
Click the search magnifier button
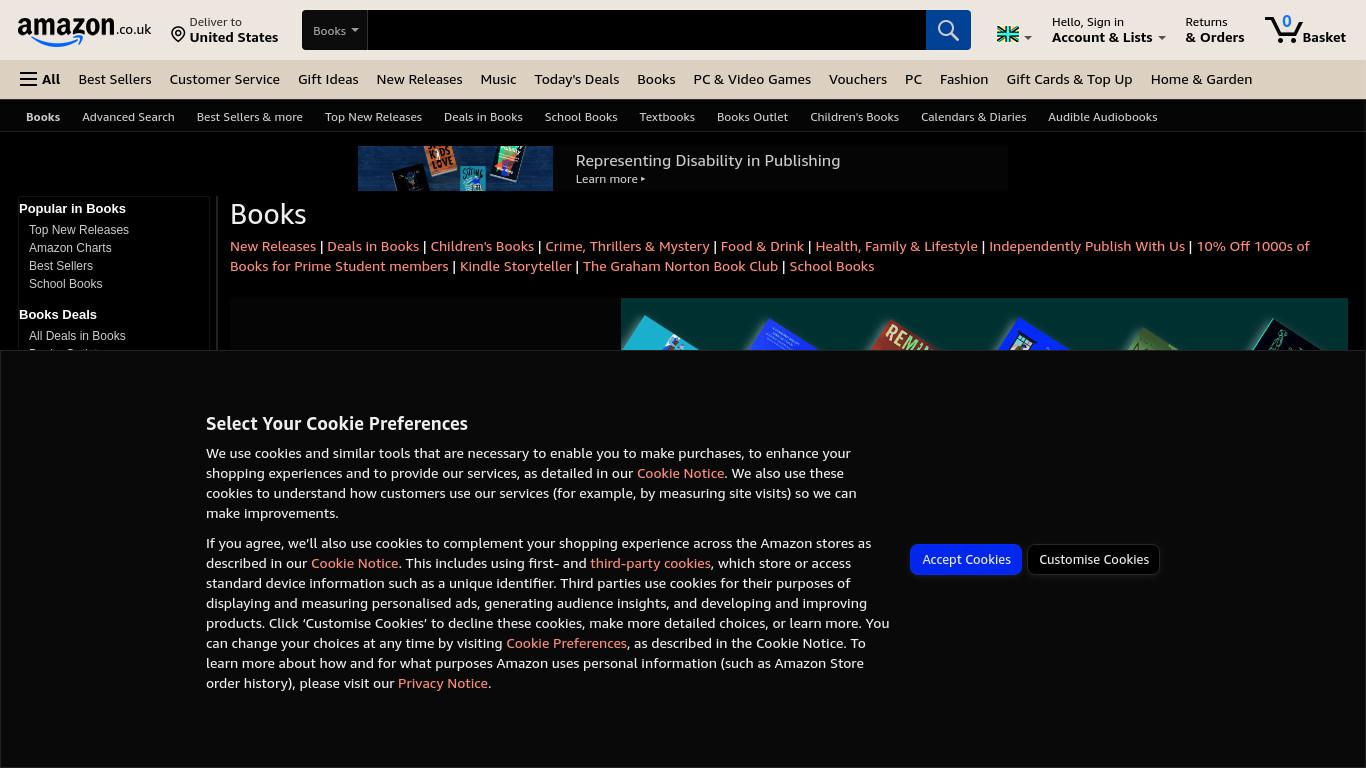pyautogui.click(x=948, y=30)
